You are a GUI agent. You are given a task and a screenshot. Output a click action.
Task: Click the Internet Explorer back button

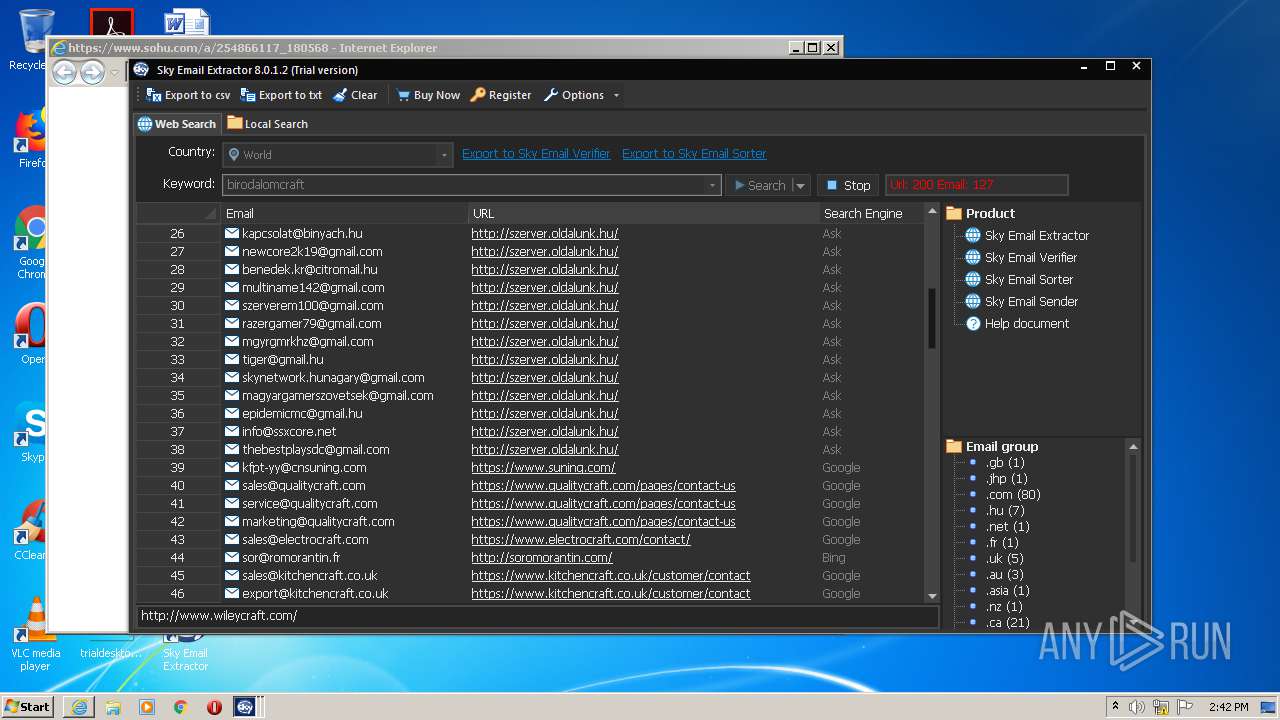[x=64, y=72]
